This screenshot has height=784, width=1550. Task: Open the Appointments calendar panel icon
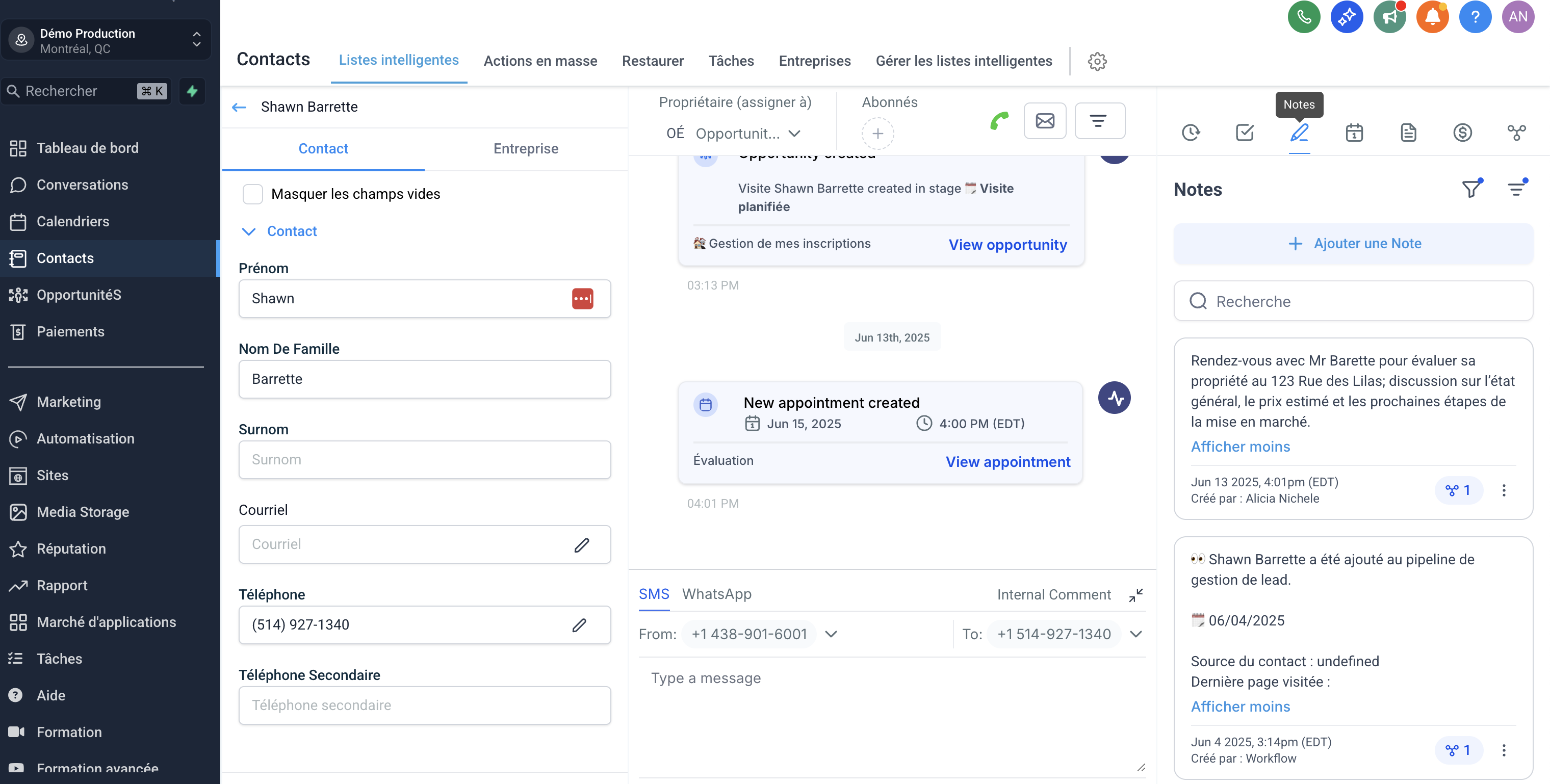(1354, 133)
